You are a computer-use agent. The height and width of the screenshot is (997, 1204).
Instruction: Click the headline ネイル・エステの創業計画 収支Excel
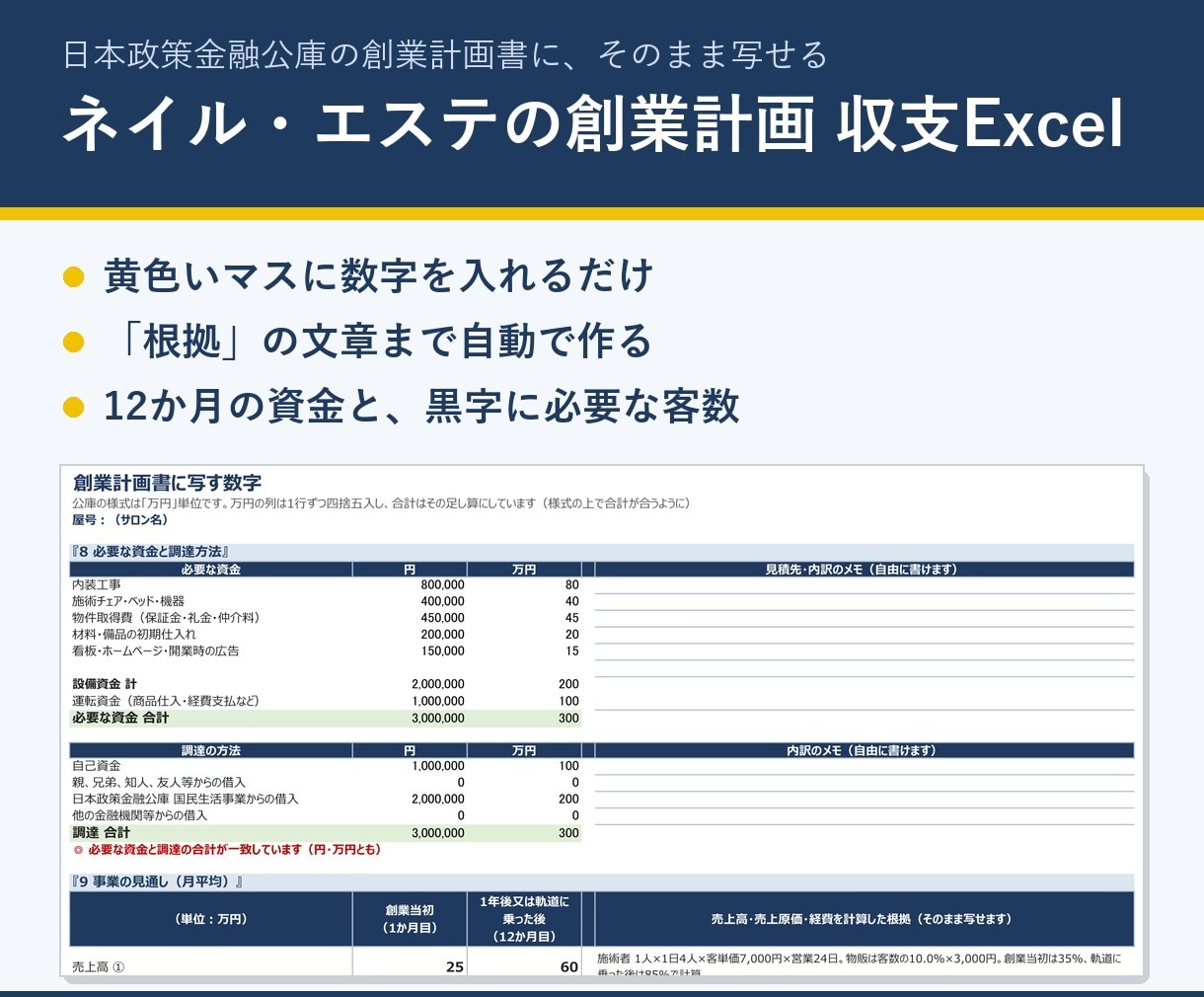coord(593,123)
